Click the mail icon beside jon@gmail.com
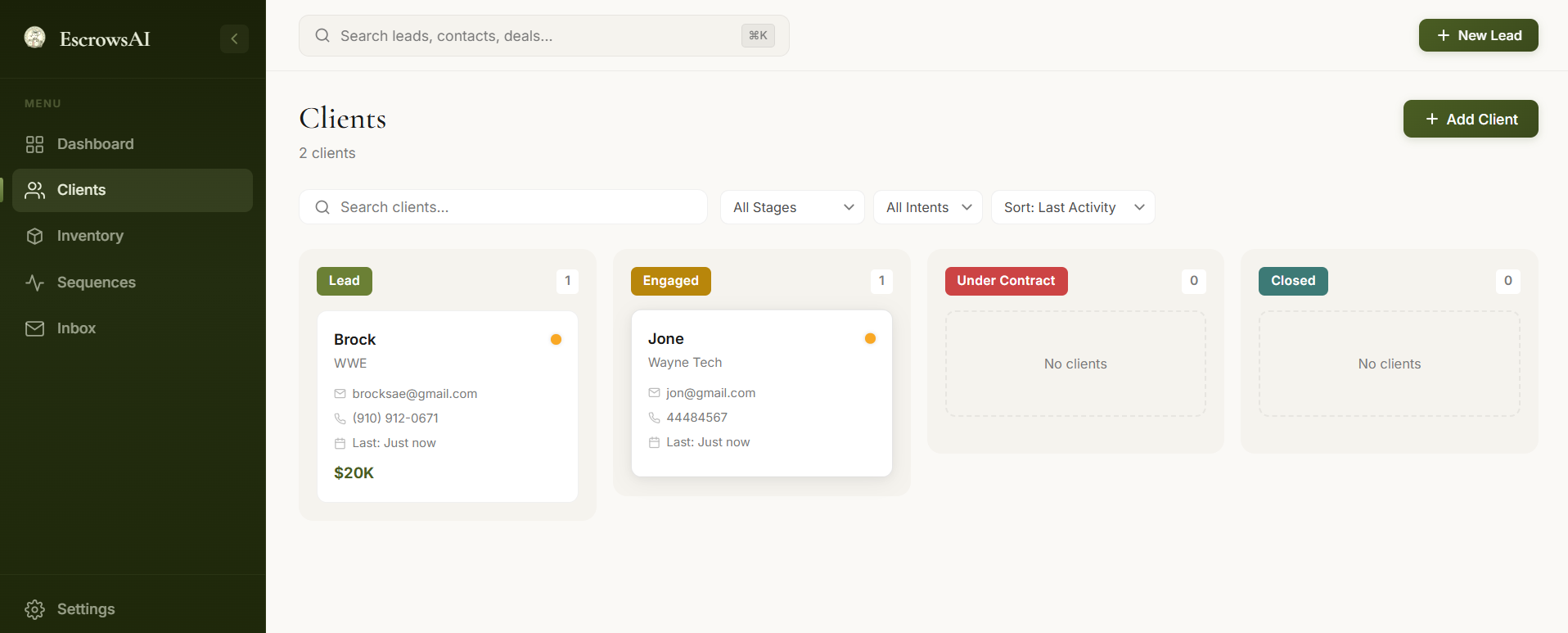1568x633 pixels. (x=654, y=393)
